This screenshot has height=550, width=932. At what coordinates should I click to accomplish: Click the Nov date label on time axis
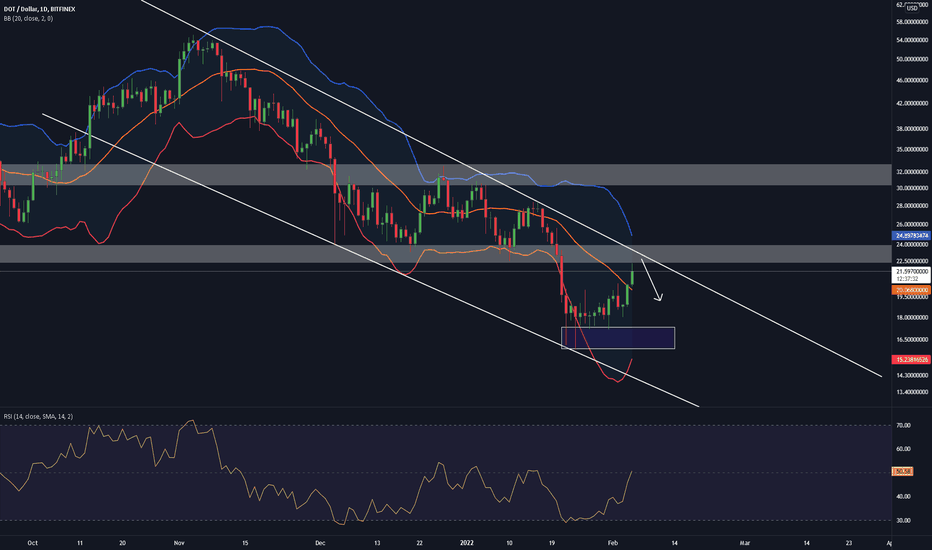tap(180, 543)
